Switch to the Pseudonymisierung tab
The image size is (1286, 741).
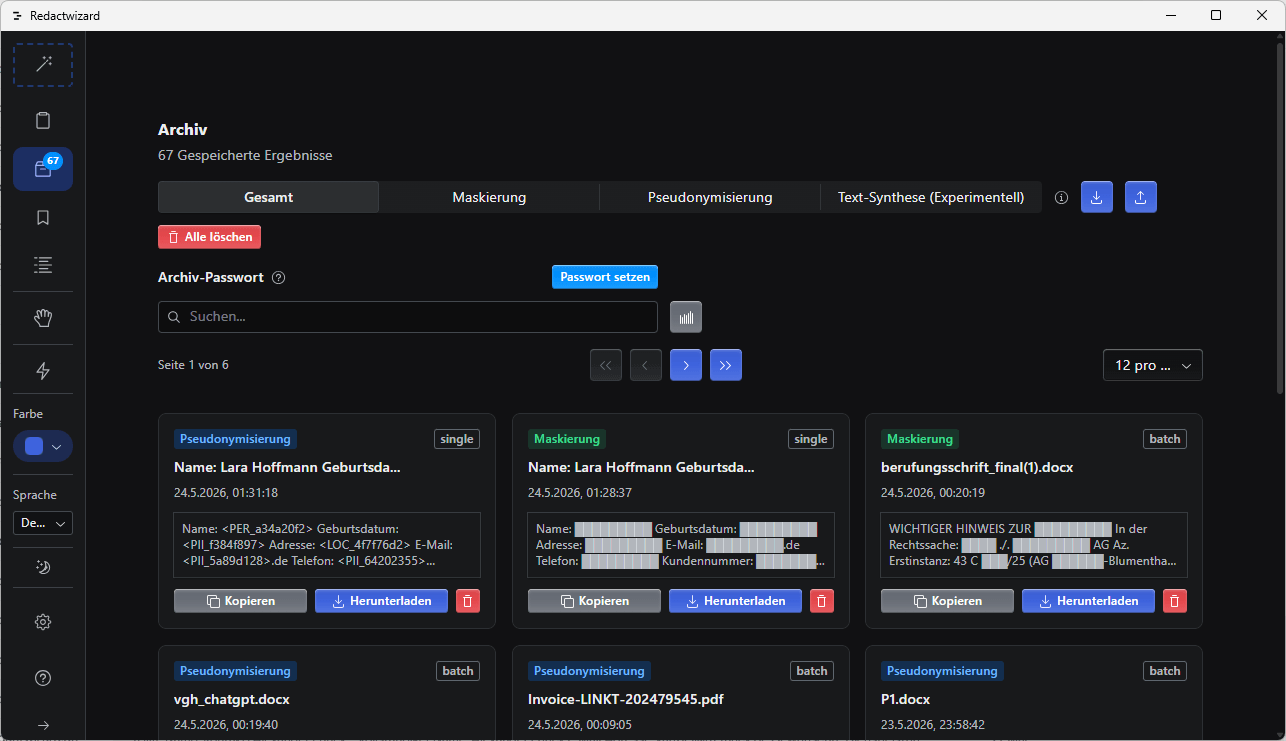pyautogui.click(x=710, y=197)
